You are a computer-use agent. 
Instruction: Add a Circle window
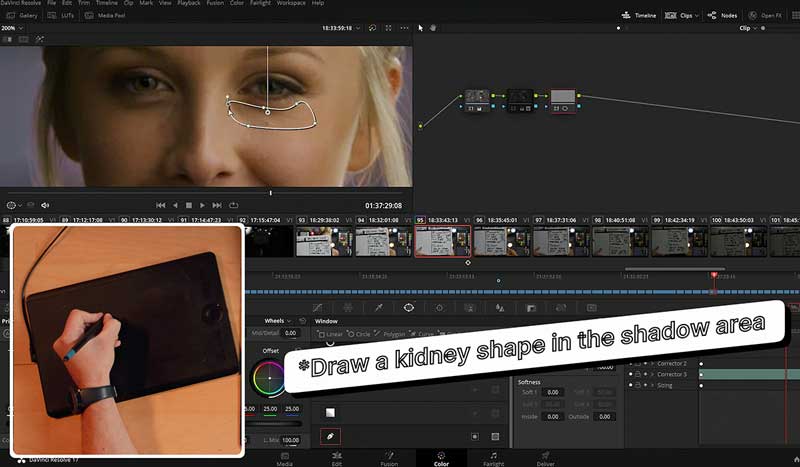coord(359,334)
